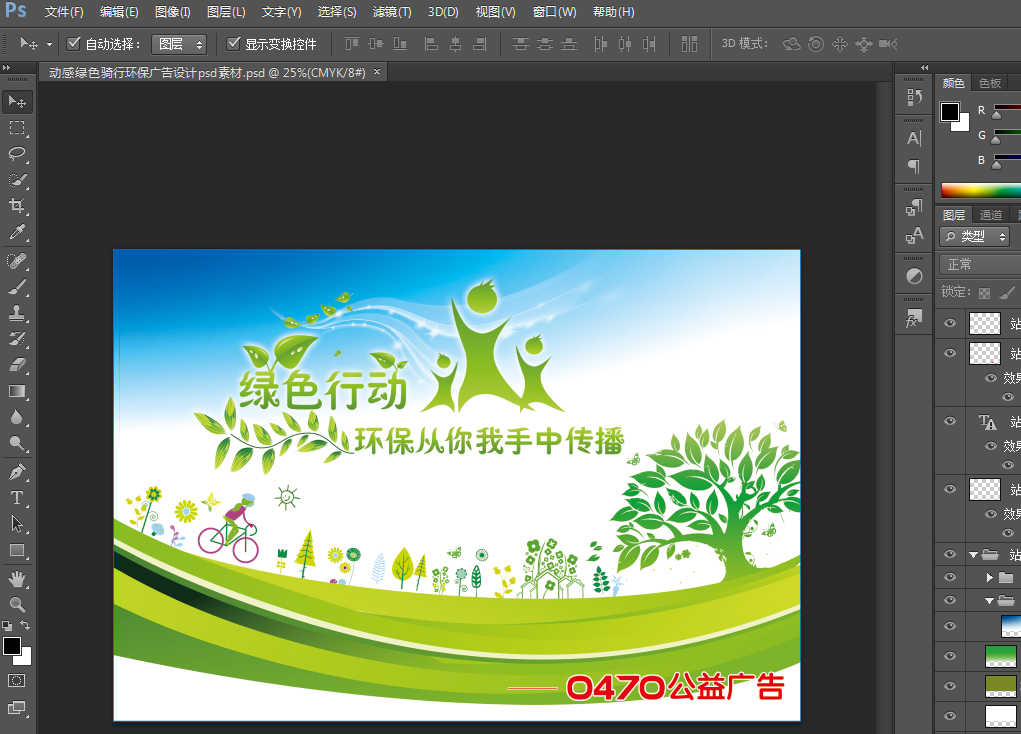Open the 滤镜(T) menu
The width and height of the screenshot is (1021, 734).
pos(392,12)
